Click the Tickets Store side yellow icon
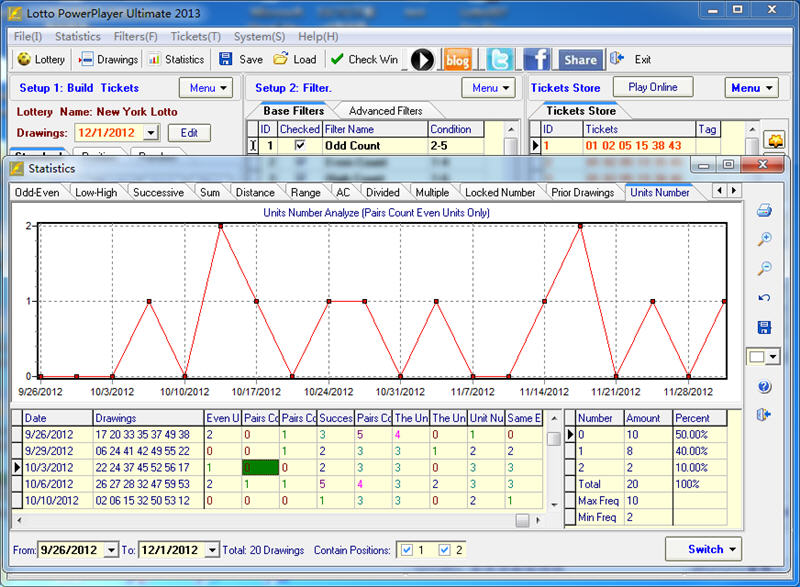Image resolution: width=800 pixels, height=587 pixels. [x=775, y=140]
